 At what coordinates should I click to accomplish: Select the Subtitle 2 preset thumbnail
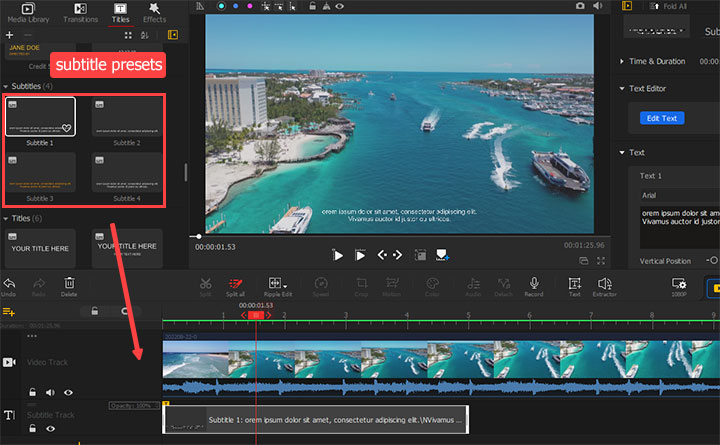click(126, 118)
